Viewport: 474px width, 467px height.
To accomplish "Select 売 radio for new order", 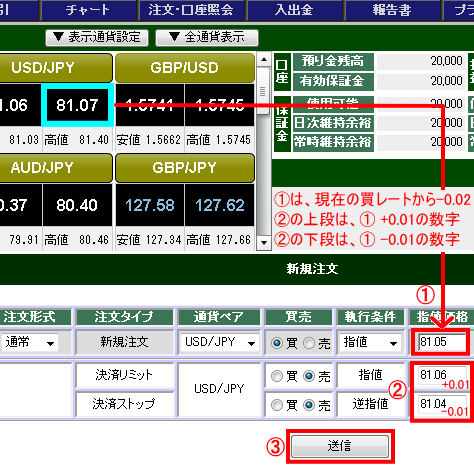I will point(309,343).
